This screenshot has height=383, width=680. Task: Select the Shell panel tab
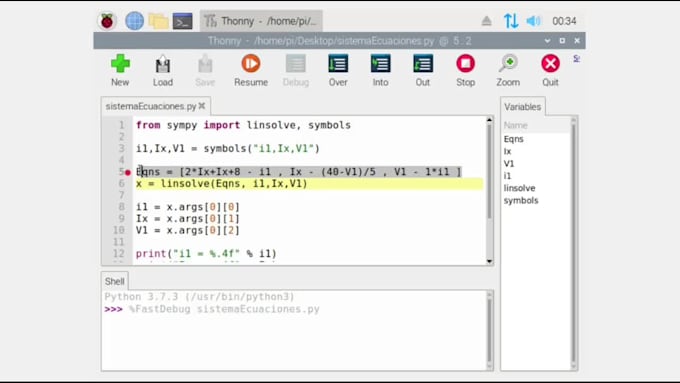(114, 282)
